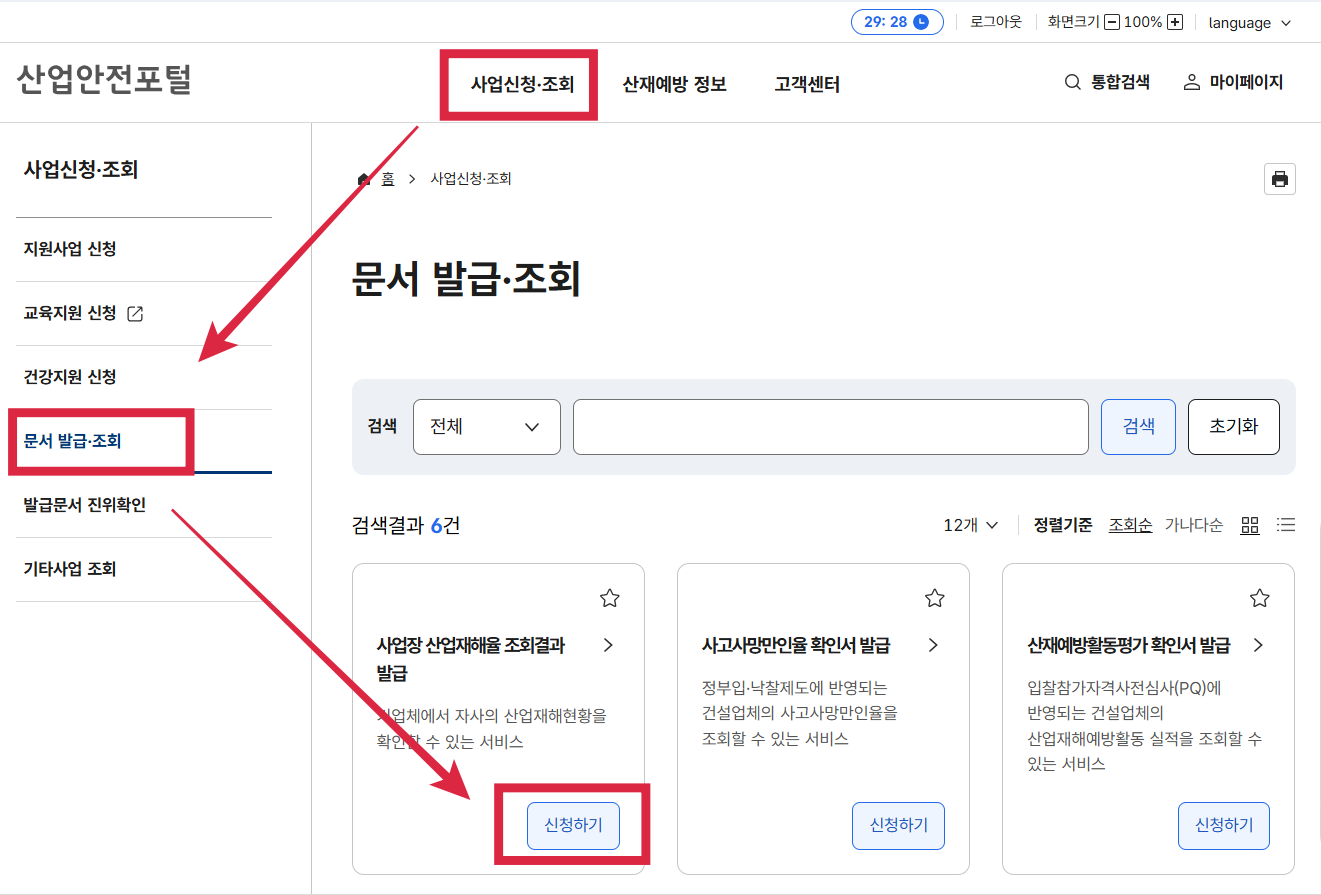Star the 산재예방활동평가 확인서 발급 card
1321x895 pixels.
(x=1259, y=597)
